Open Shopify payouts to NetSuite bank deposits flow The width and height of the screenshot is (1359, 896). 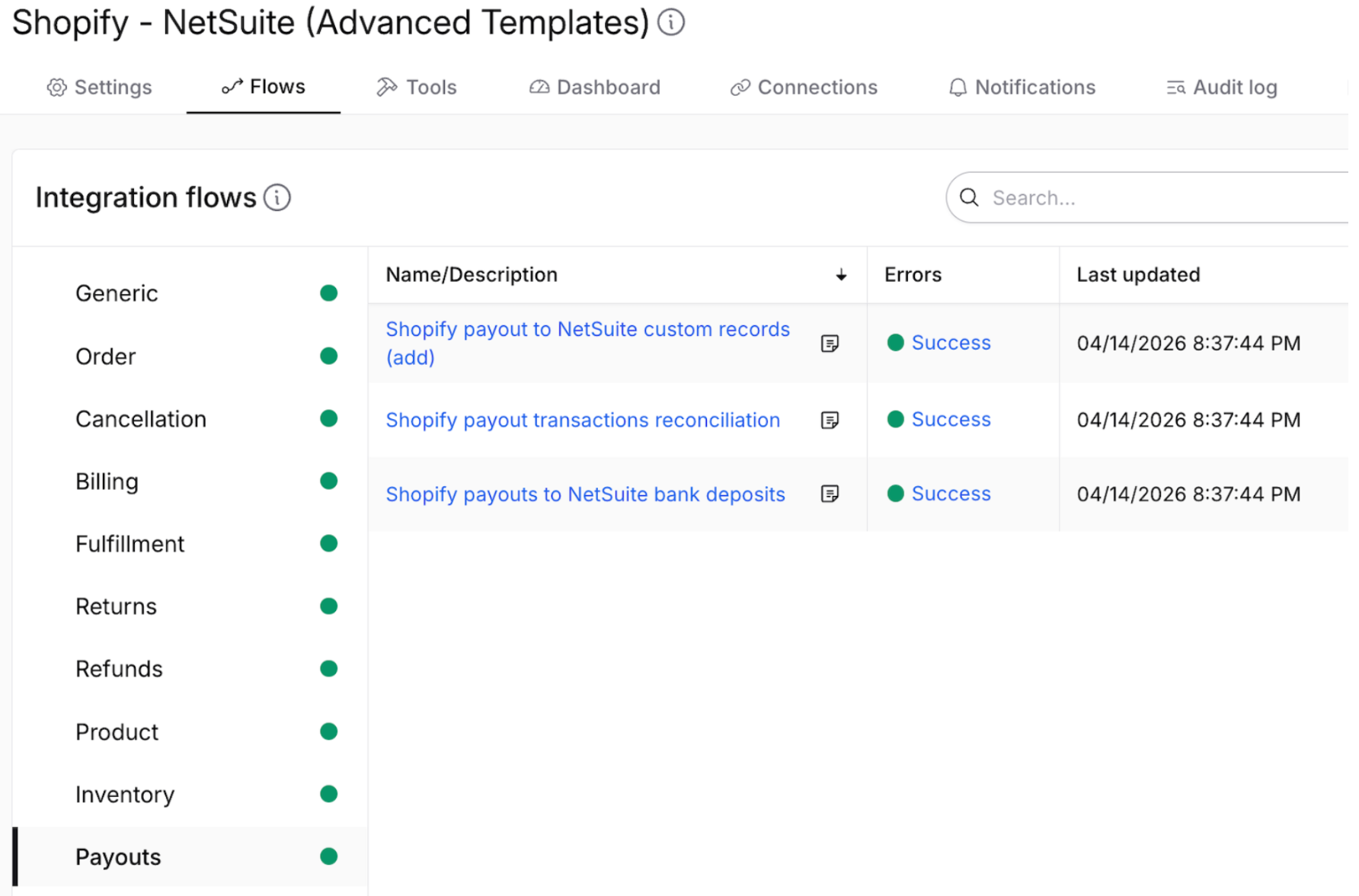(x=585, y=494)
